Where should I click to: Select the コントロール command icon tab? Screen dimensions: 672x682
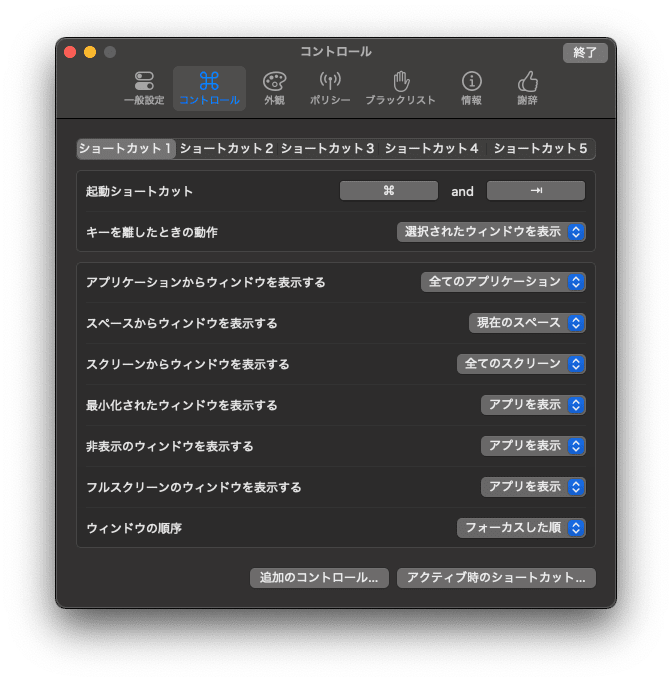209,88
